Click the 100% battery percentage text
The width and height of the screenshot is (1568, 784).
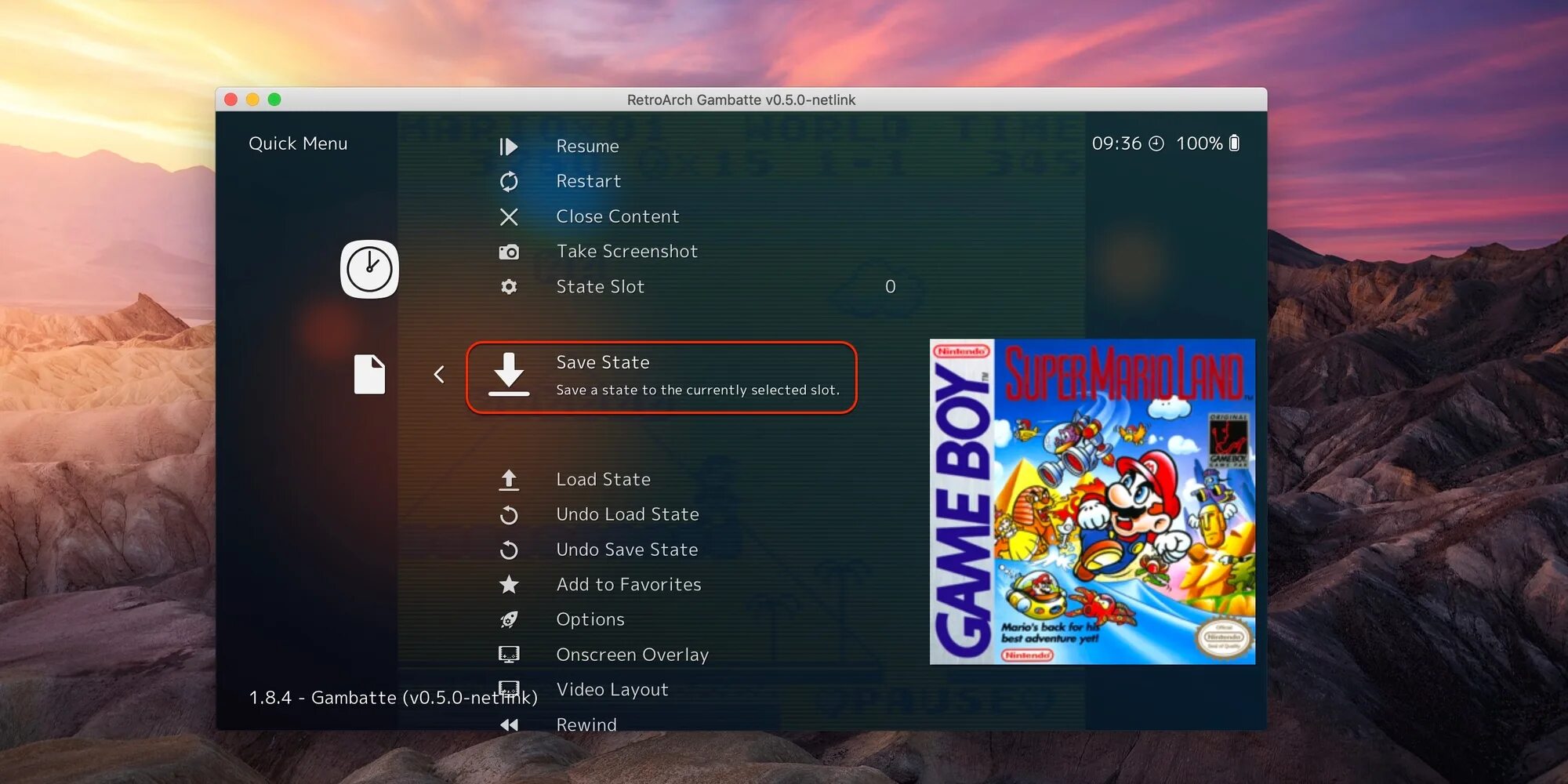[x=1200, y=143]
